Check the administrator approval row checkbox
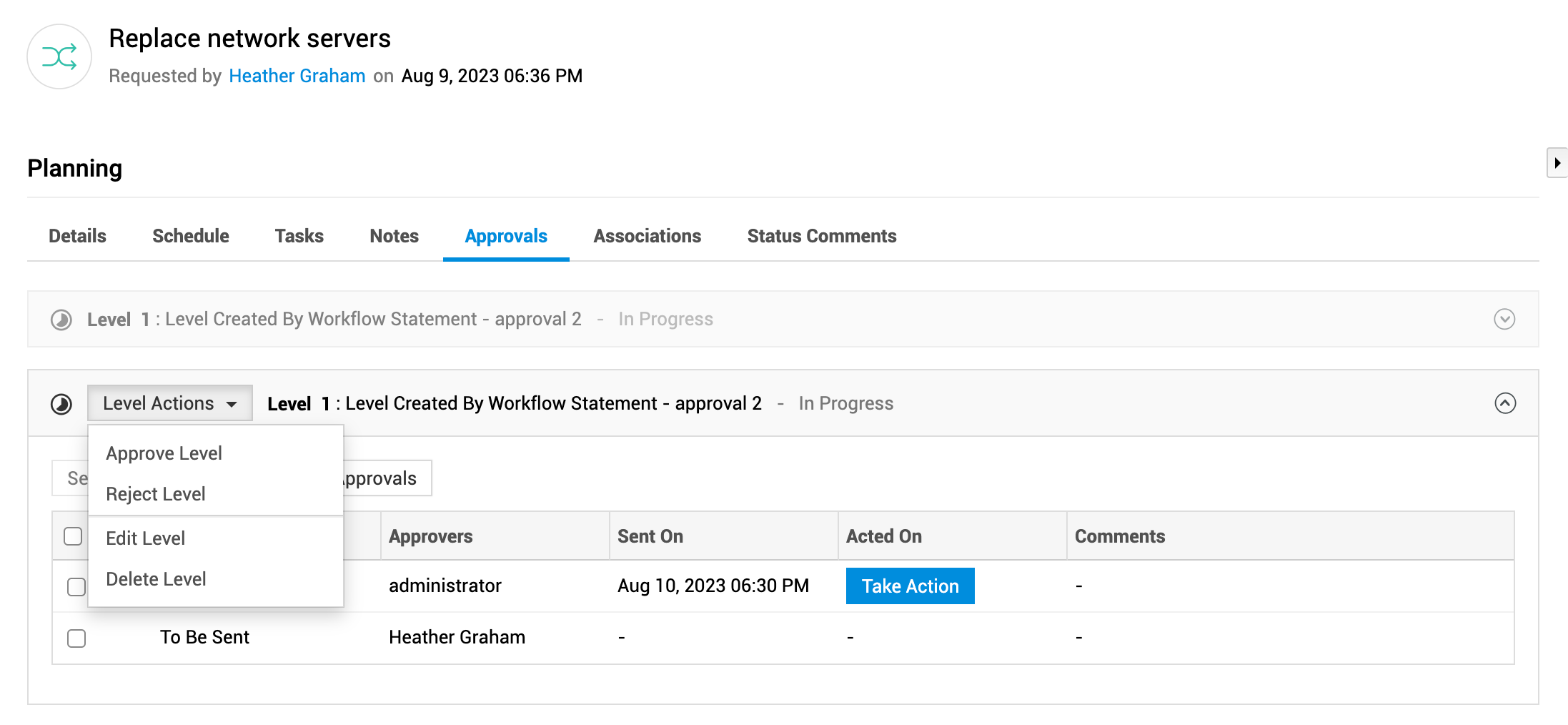Image resolution: width=1568 pixels, height=725 pixels. click(x=76, y=587)
